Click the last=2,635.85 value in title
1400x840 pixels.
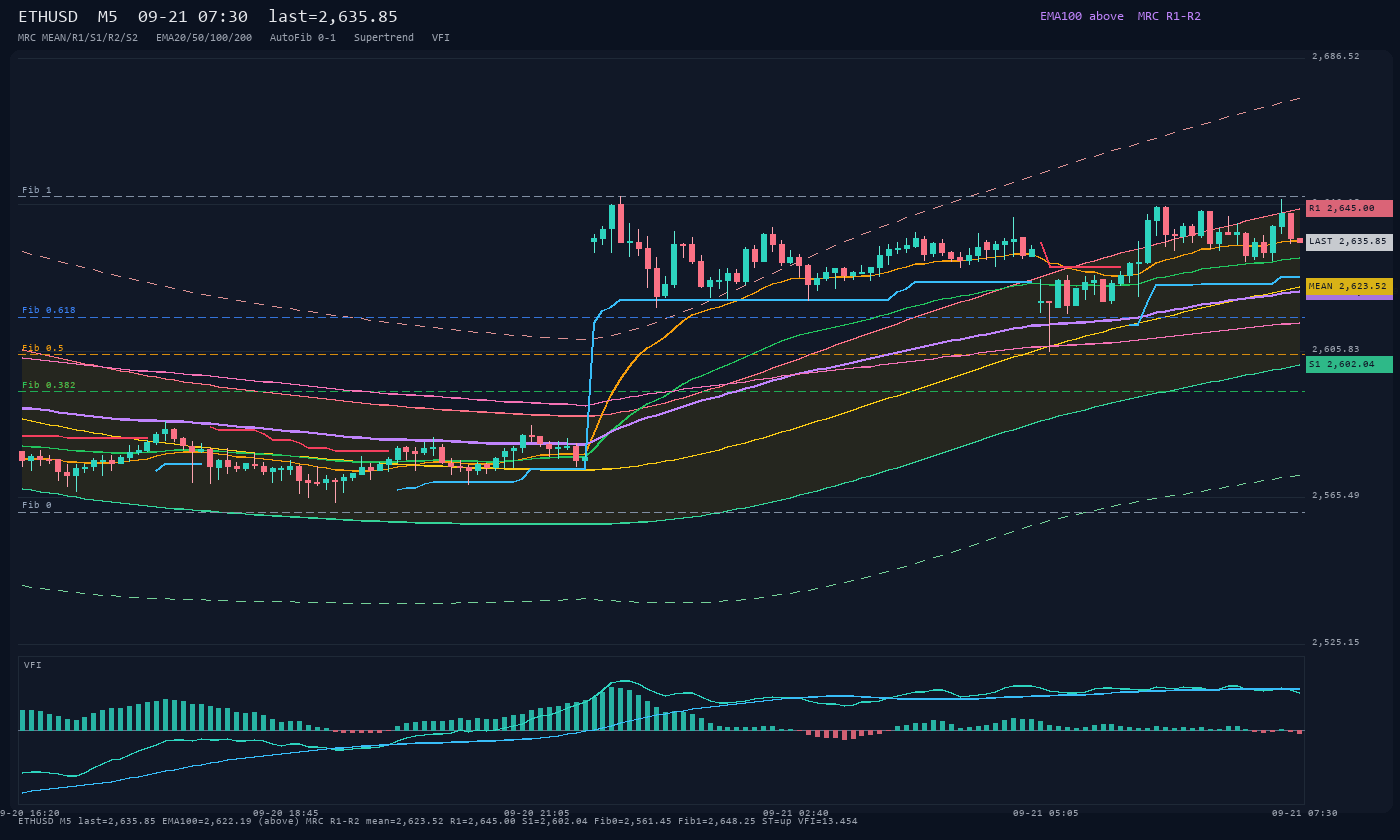click(x=333, y=16)
